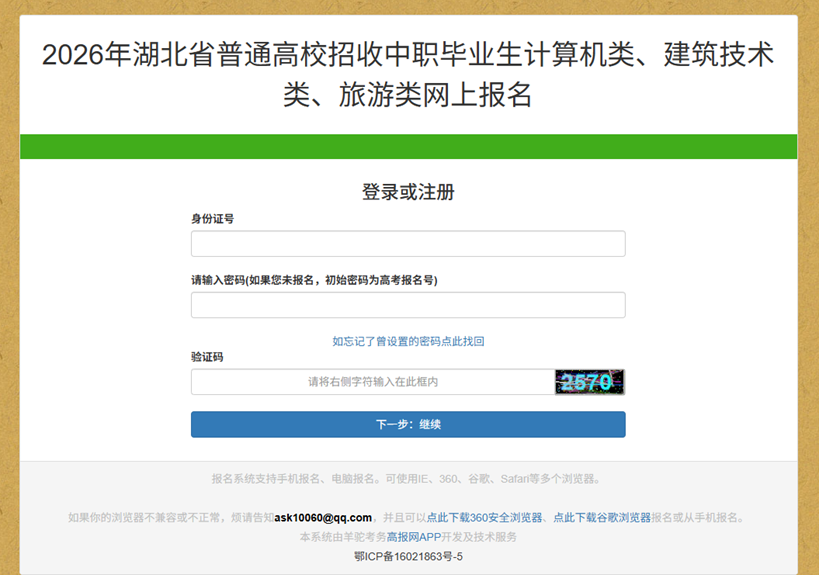
Task: Open the 鄂ICP备16021863号-5 record link
Action: click(x=408, y=556)
